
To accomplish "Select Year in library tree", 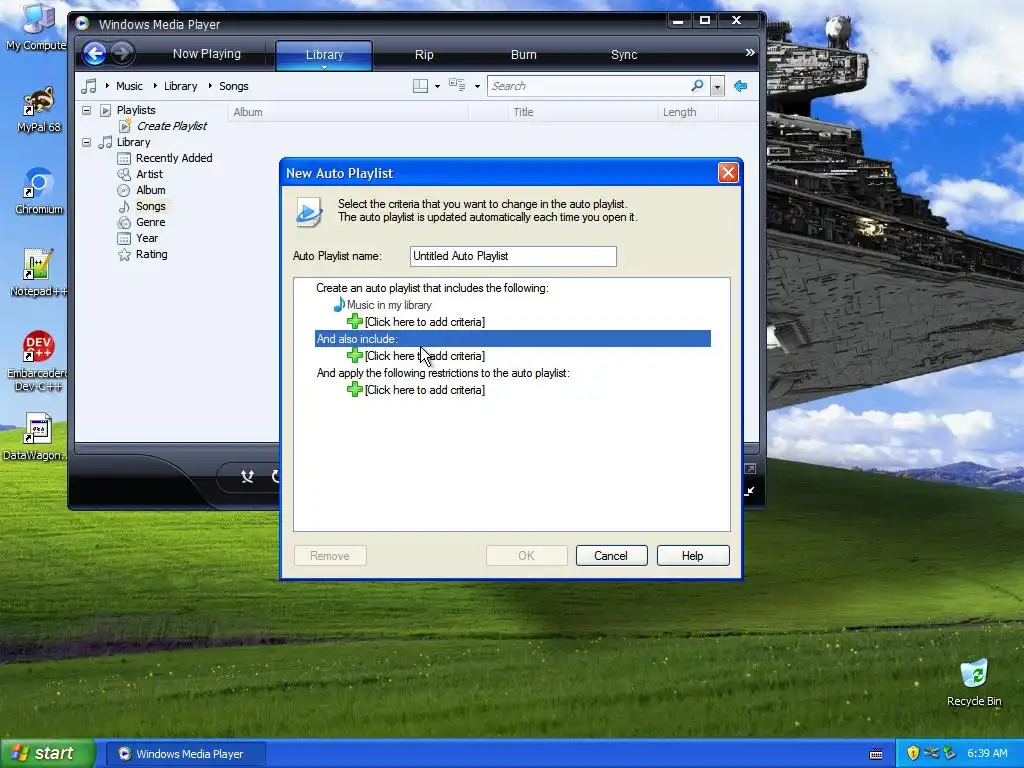I will coord(147,238).
